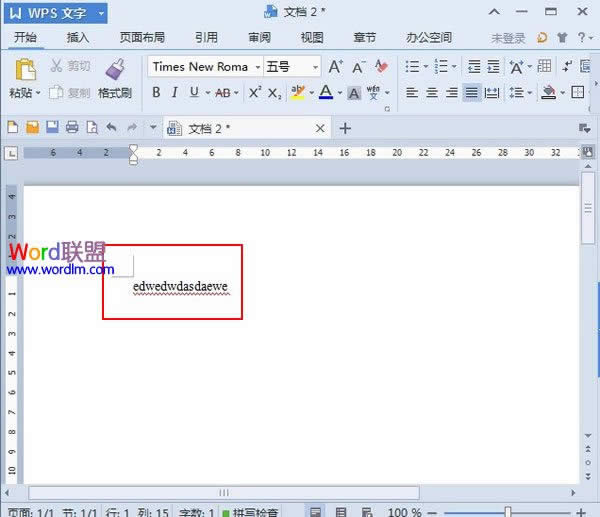Click the Print icon in quick toolbar
Screen dimensions: 600x517
[x=71, y=128]
